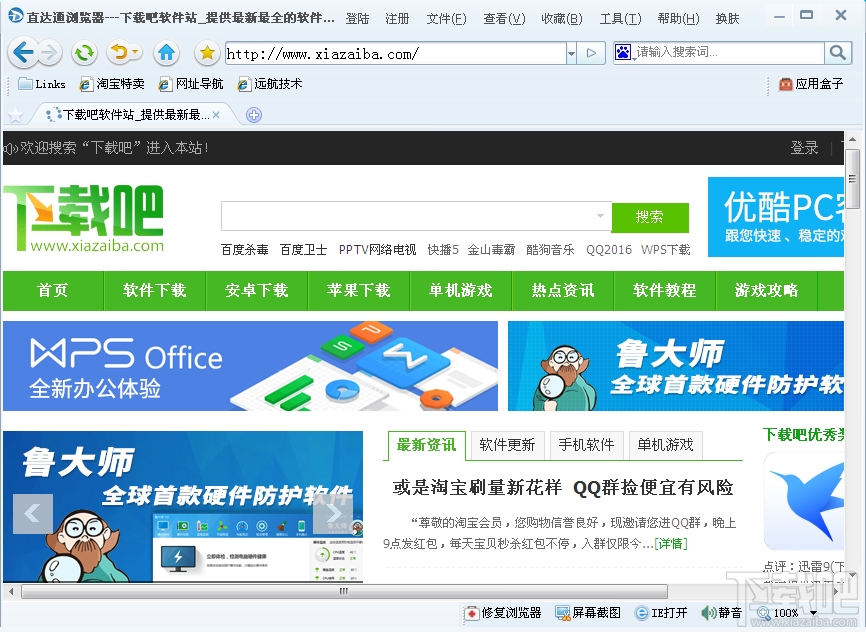Image resolution: width=866 pixels, height=632 pixels.
Task: Click the QQ2016 link
Action: tap(609, 250)
